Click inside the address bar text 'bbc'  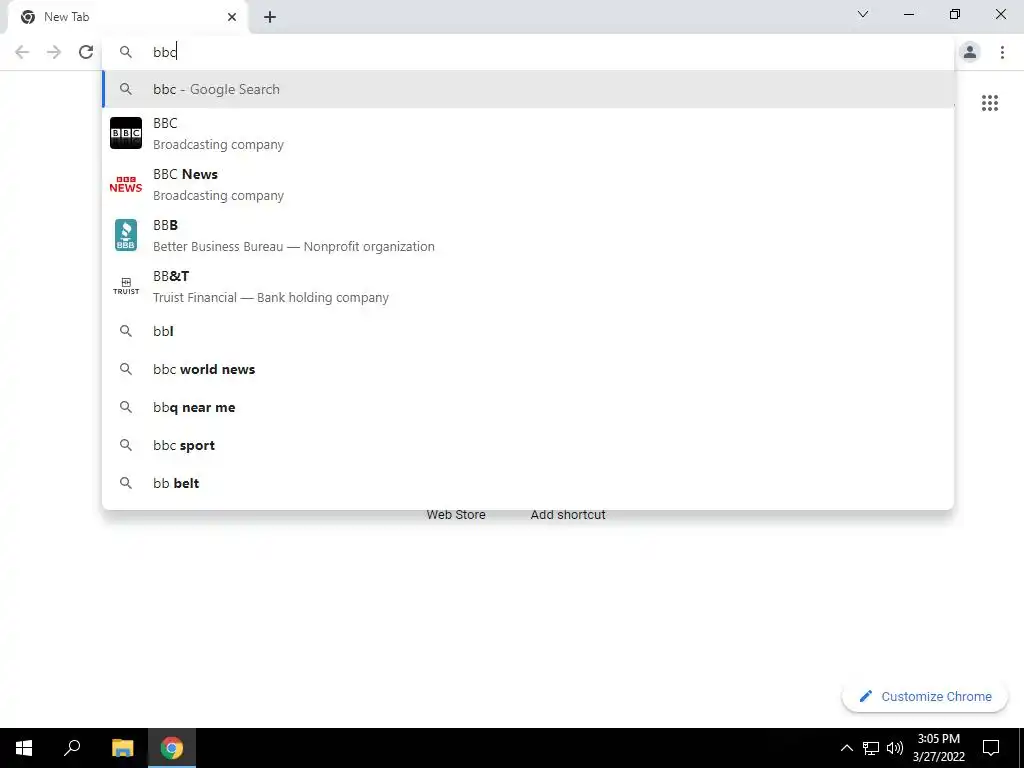[165, 52]
